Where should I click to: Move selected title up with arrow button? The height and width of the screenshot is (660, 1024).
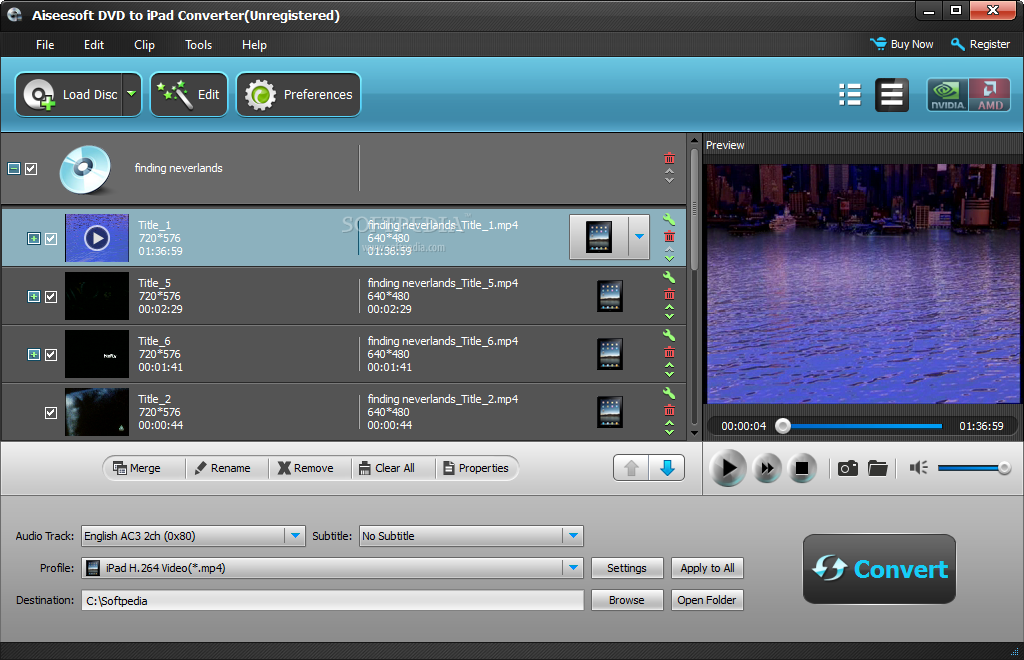point(632,468)
